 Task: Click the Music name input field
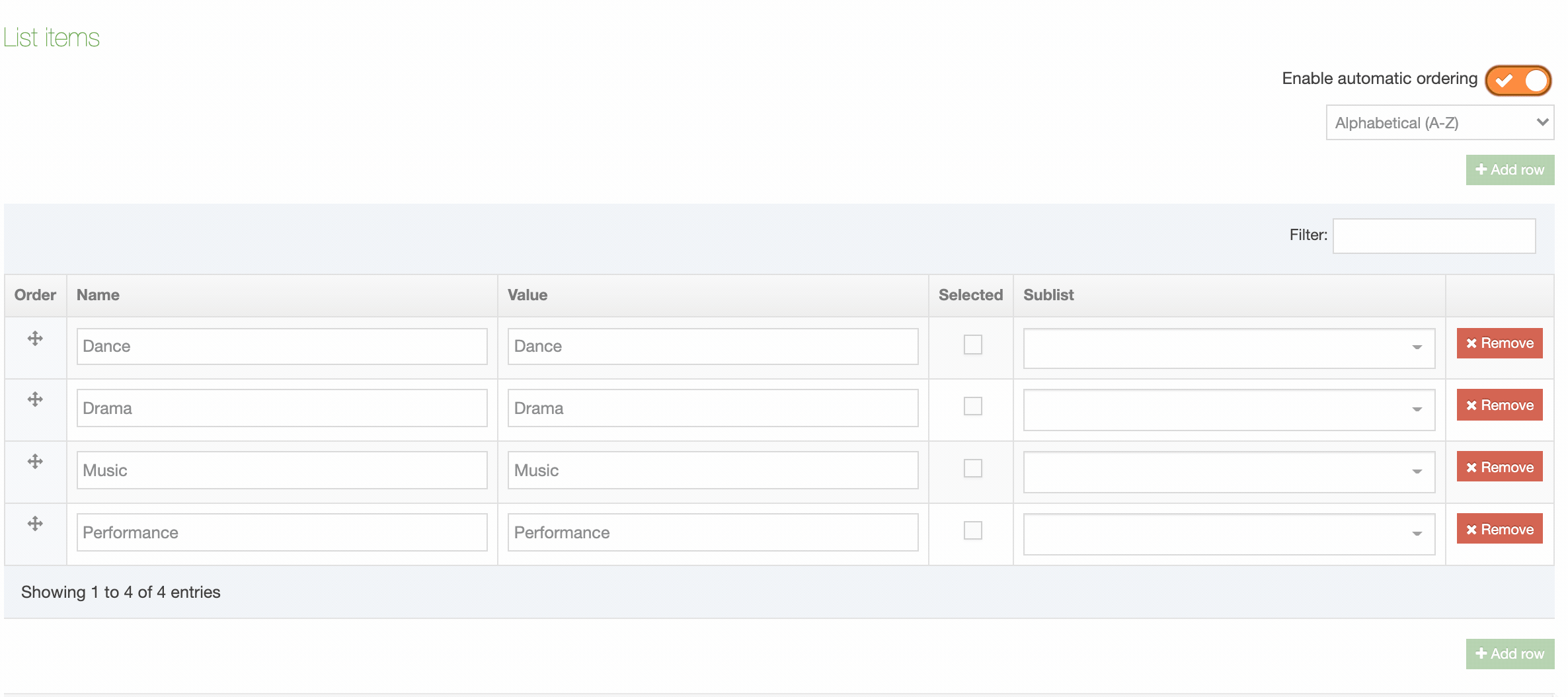(282, 470)
